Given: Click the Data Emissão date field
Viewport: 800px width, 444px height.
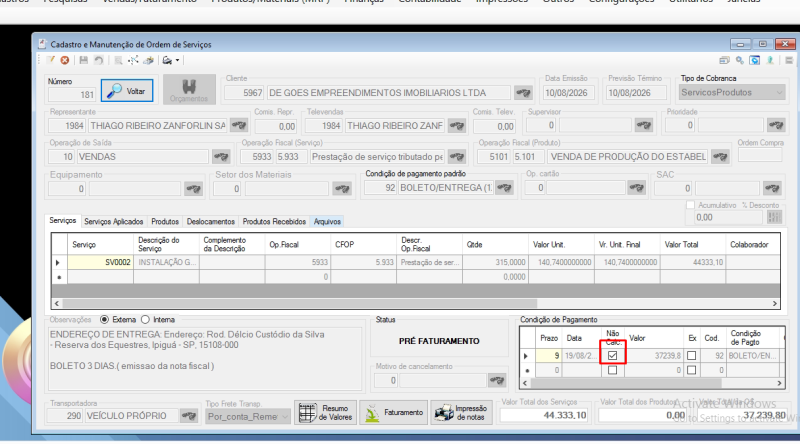Looking at the screenshot, I should [x=569, y=93].
